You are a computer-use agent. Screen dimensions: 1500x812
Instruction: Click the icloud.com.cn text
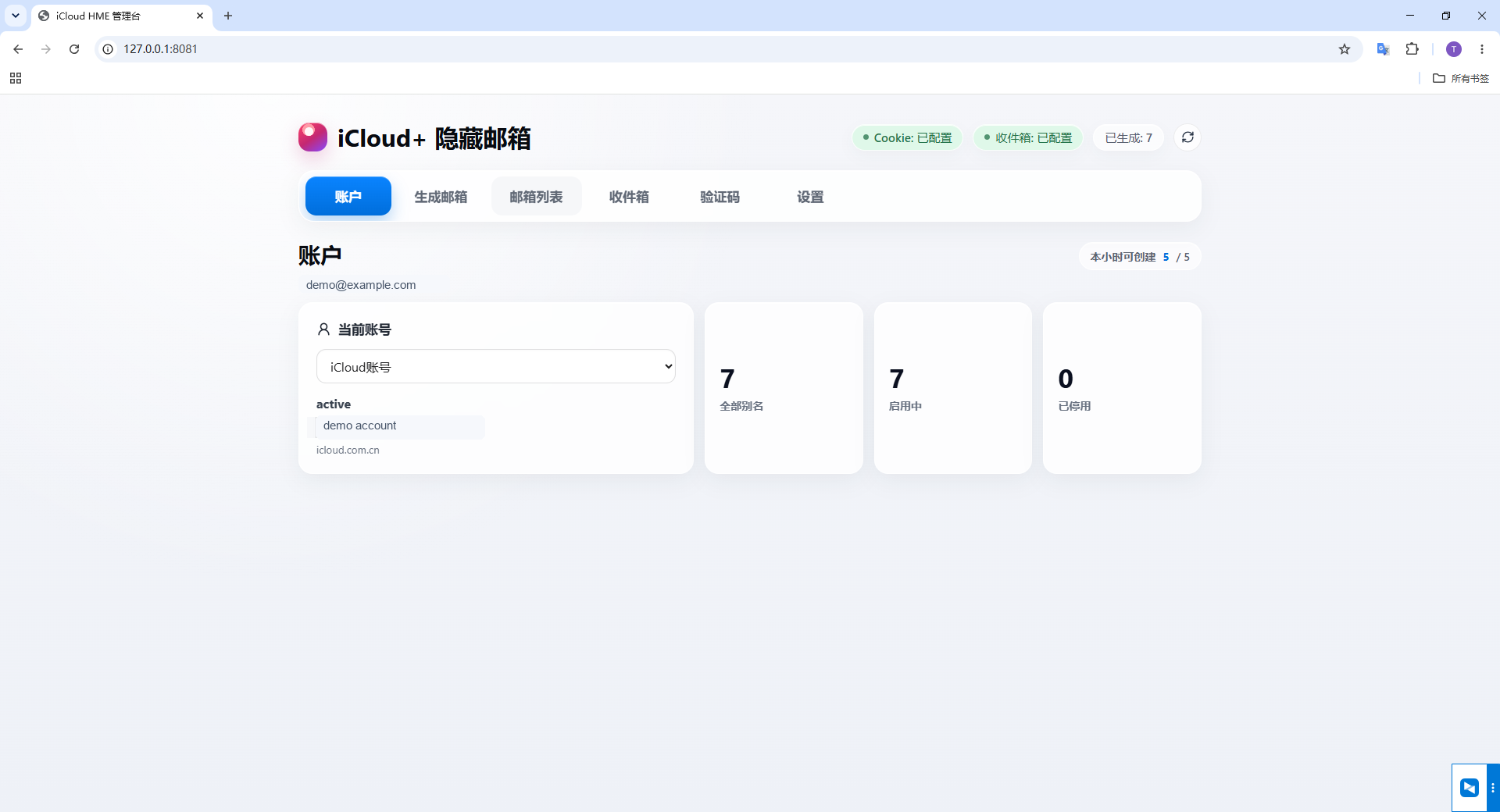tap(348, 451)
